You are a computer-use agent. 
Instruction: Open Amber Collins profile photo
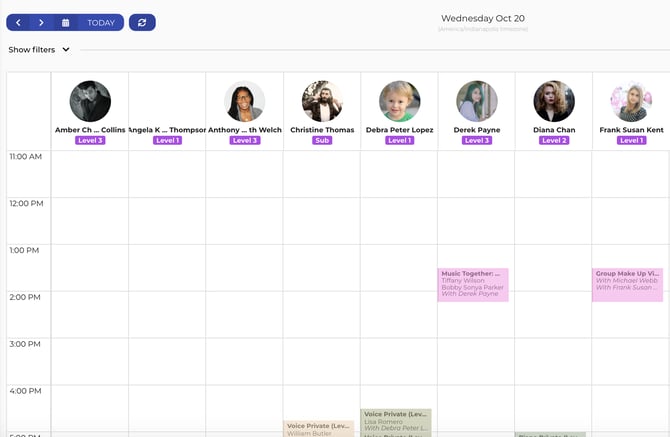click(90, 101)
